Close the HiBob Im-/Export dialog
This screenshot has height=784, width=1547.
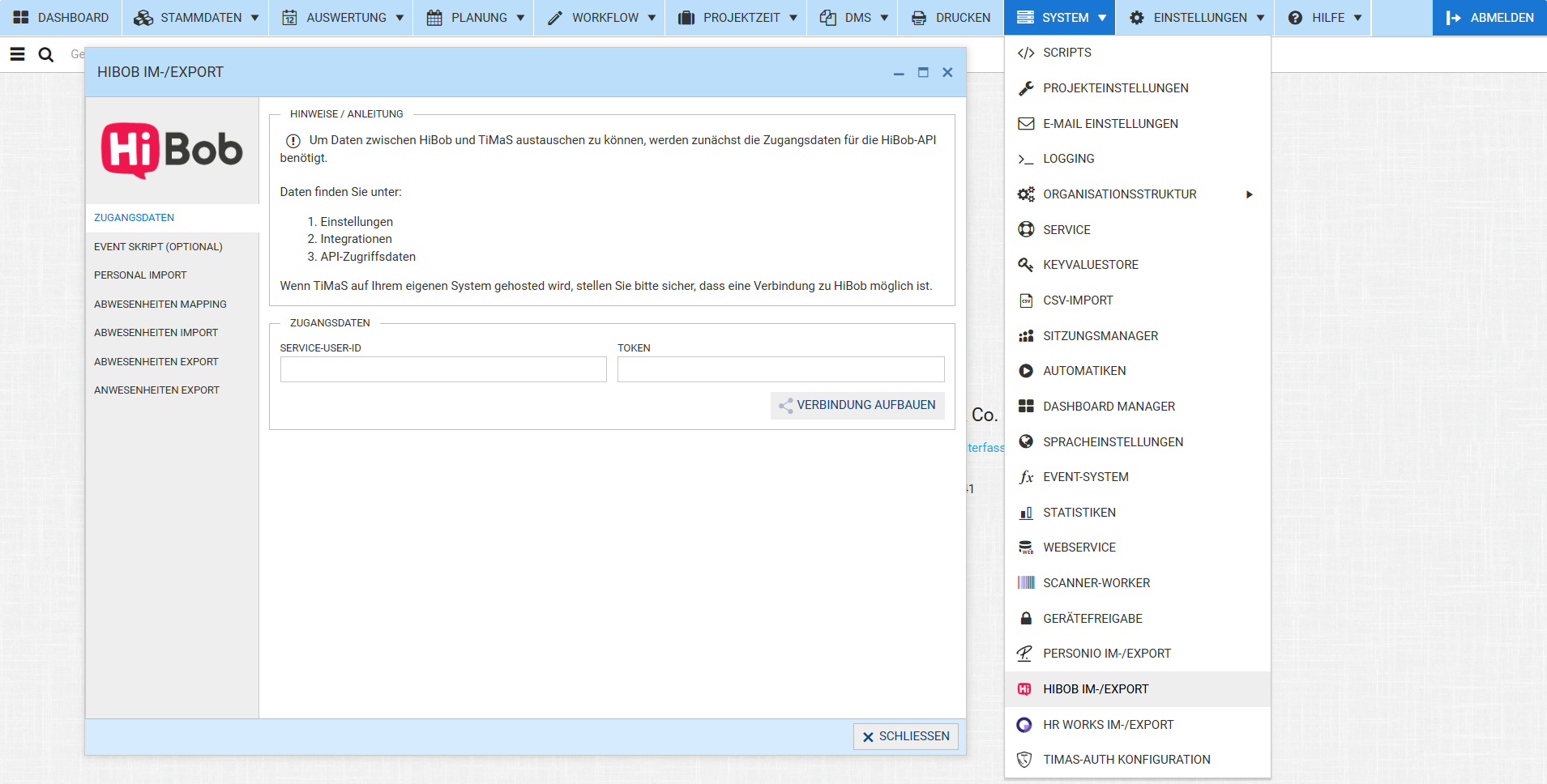pos(947,73)
